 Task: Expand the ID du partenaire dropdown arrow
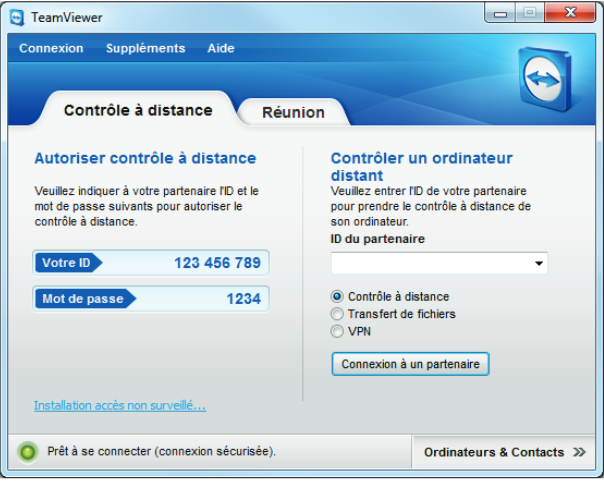click(539, 264)
